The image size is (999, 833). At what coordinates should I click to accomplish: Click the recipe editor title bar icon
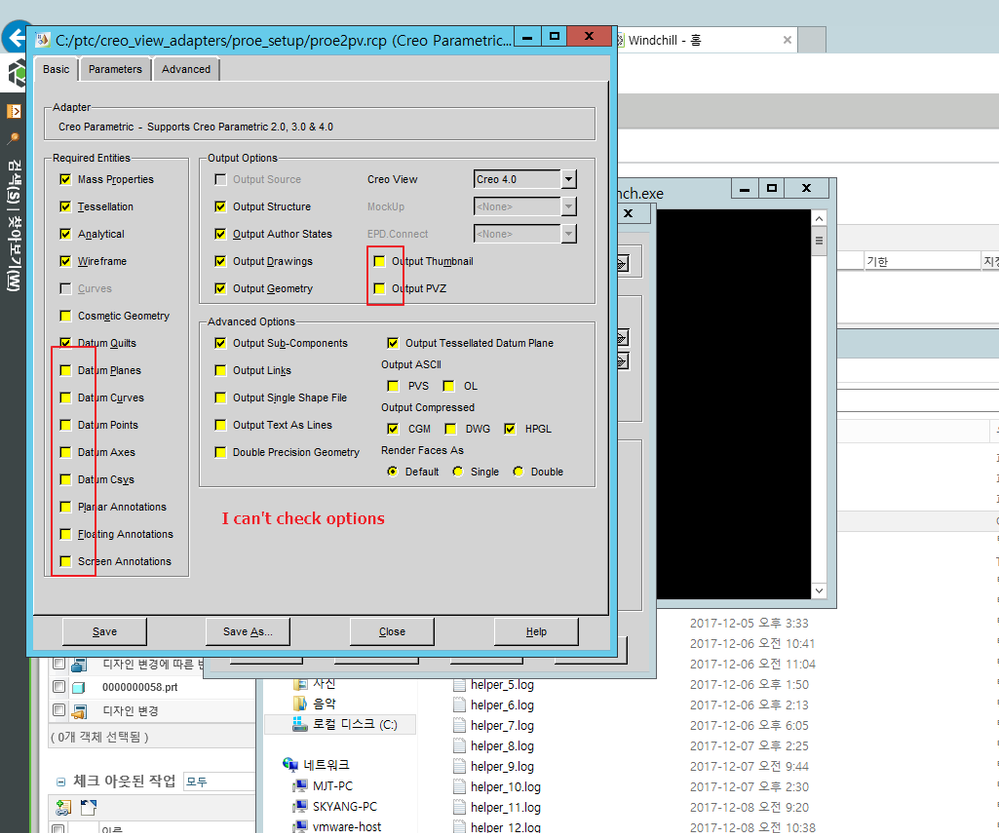[42, 40]
